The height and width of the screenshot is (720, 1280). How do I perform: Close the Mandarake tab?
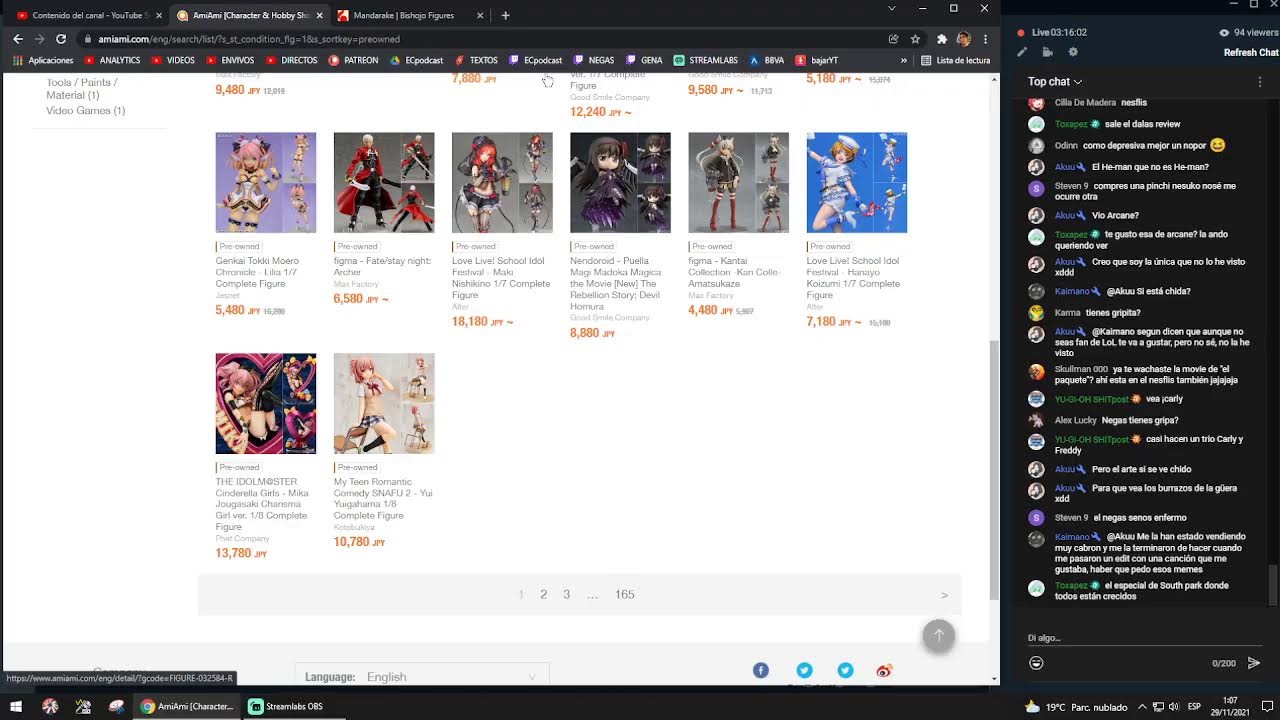pos(480,15)
